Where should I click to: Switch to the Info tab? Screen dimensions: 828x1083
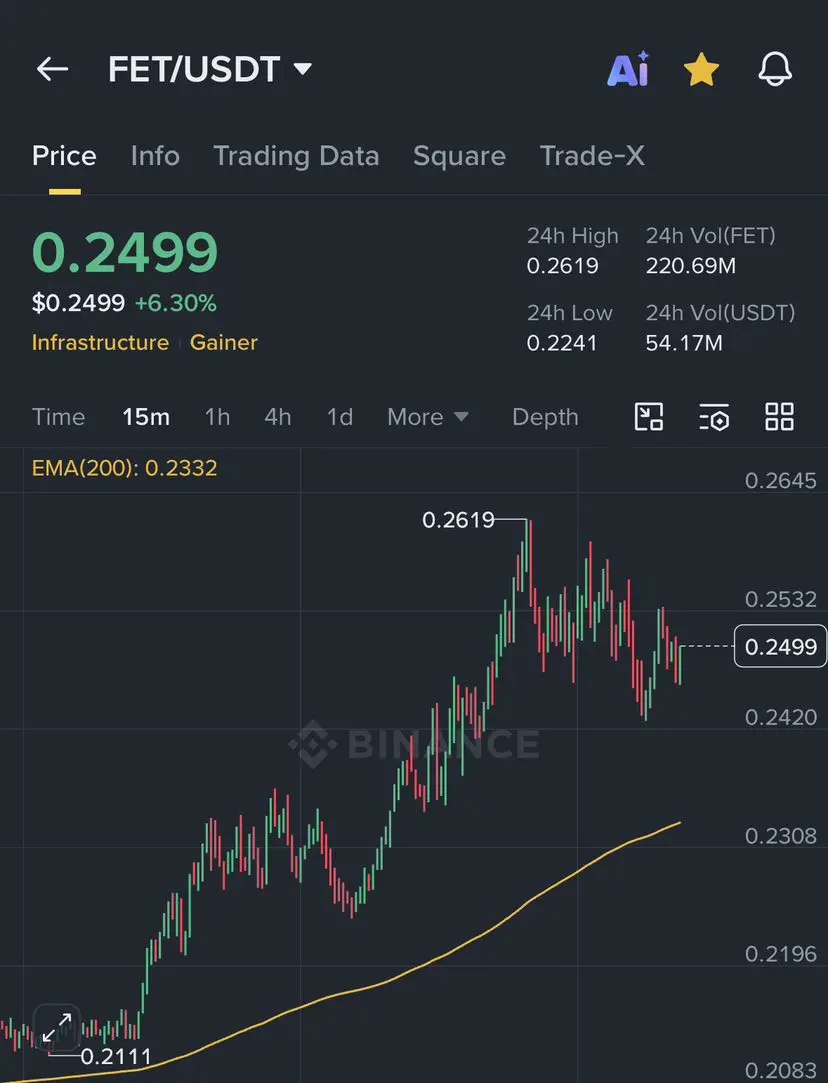155,156
